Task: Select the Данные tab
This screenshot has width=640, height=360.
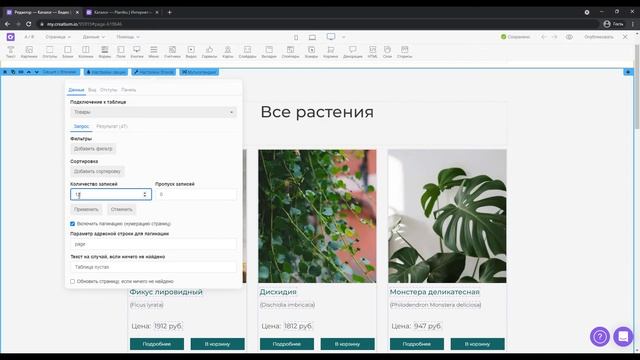Action: [x=76, y=90]
